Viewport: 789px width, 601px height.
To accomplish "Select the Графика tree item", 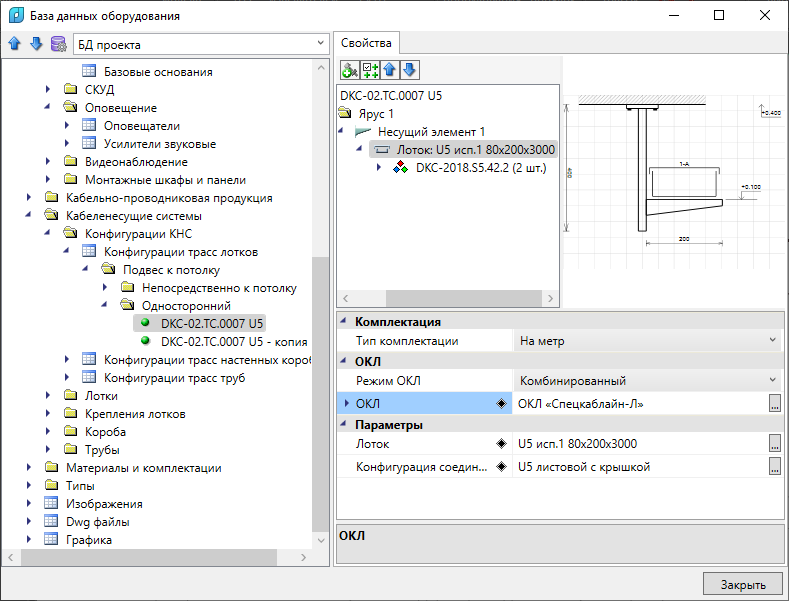I will click(x=89, y=540).
